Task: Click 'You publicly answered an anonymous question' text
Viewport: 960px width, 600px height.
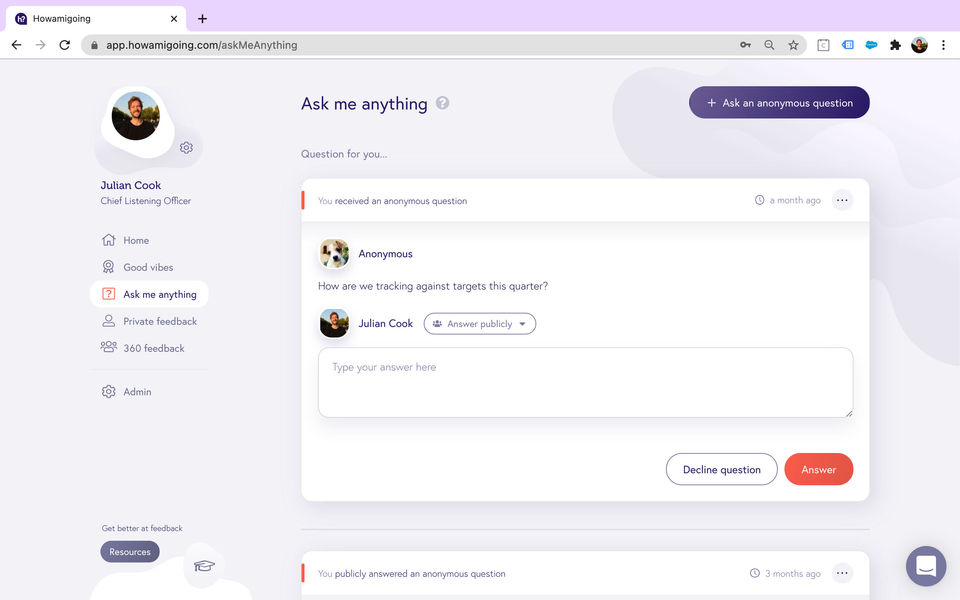Action: tap(411, 574)
